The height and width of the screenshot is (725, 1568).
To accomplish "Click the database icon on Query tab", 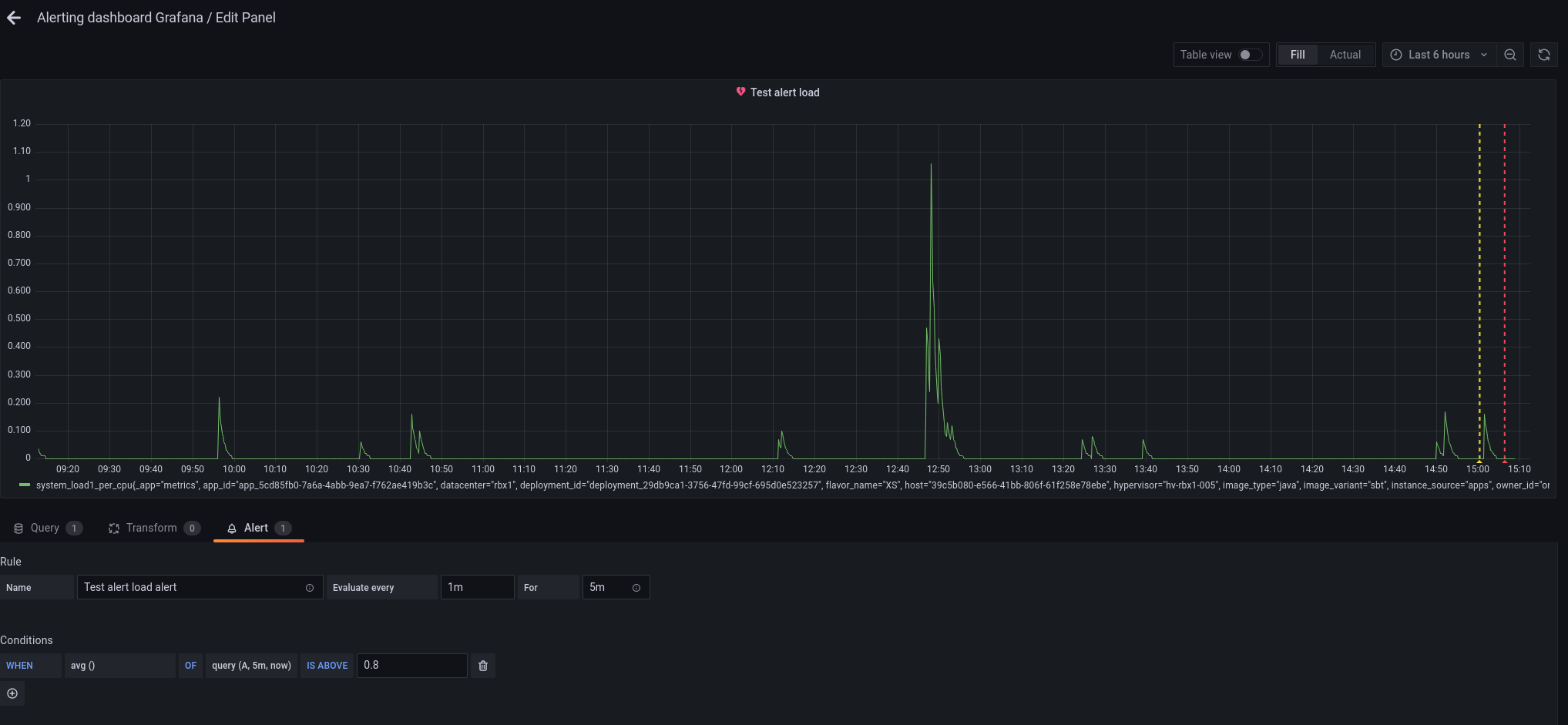I will [x=18, y=529].
